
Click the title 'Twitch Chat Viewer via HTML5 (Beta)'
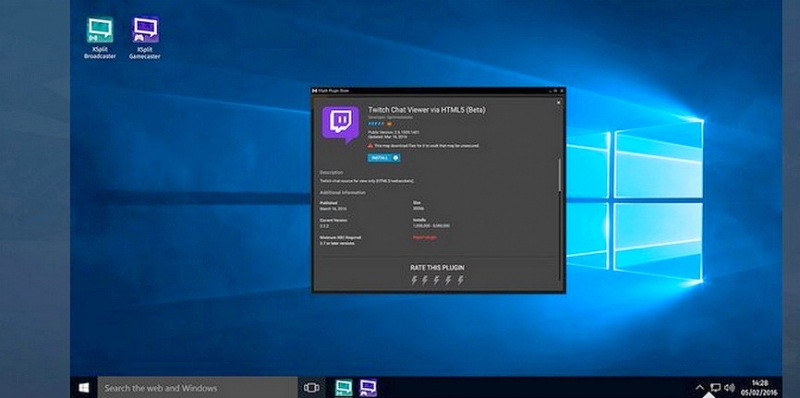point(427,110)
